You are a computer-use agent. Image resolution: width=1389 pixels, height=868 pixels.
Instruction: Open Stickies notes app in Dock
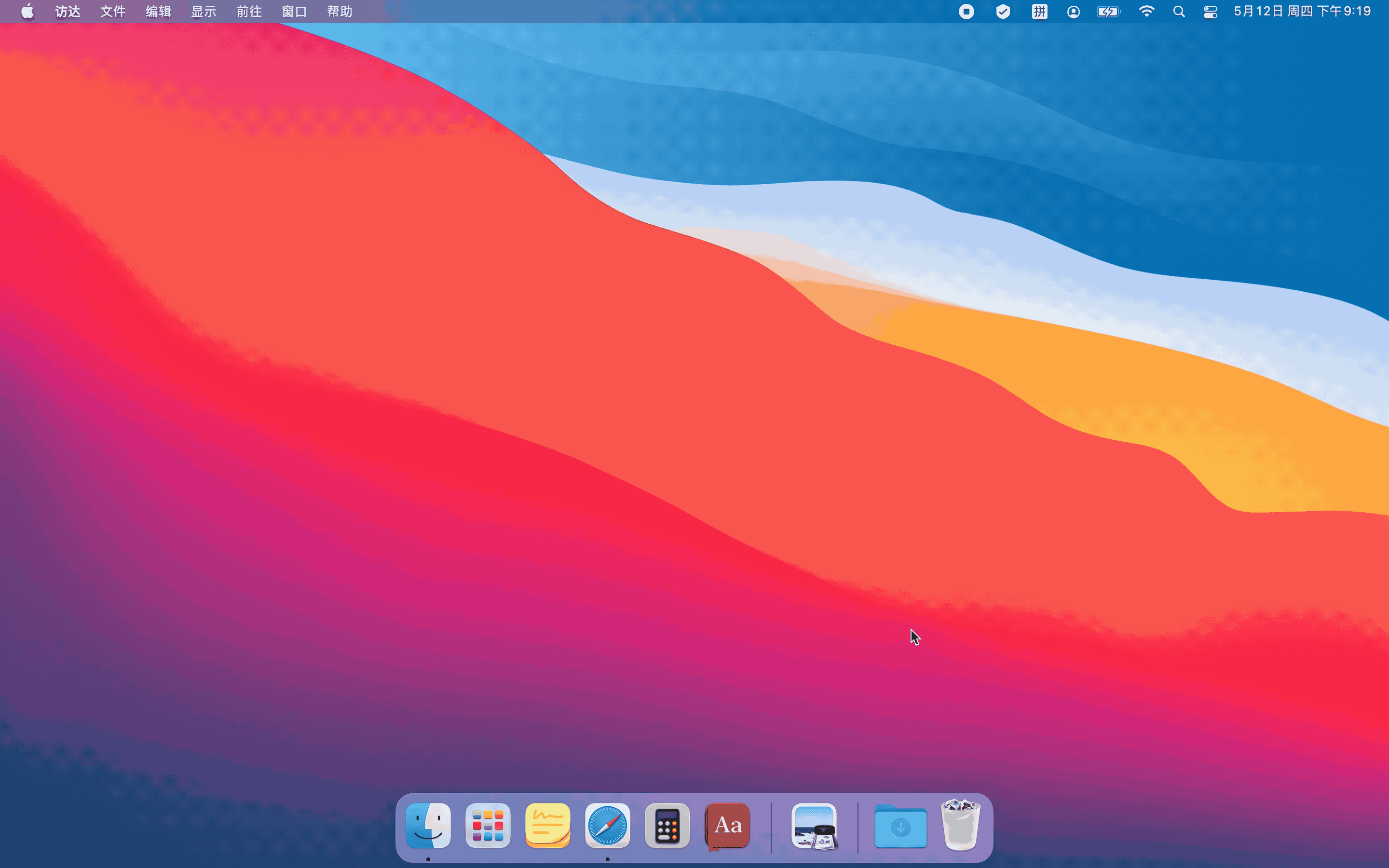point(547,826)
